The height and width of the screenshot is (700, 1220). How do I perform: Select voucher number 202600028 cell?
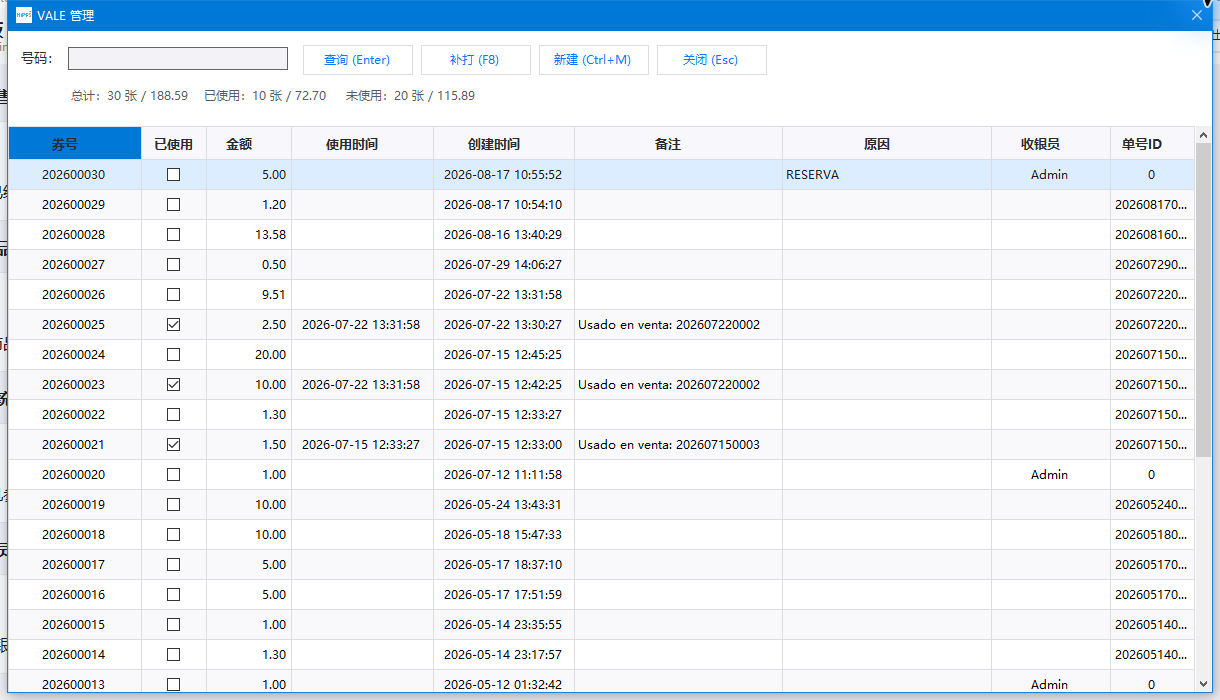click(73, 235)
